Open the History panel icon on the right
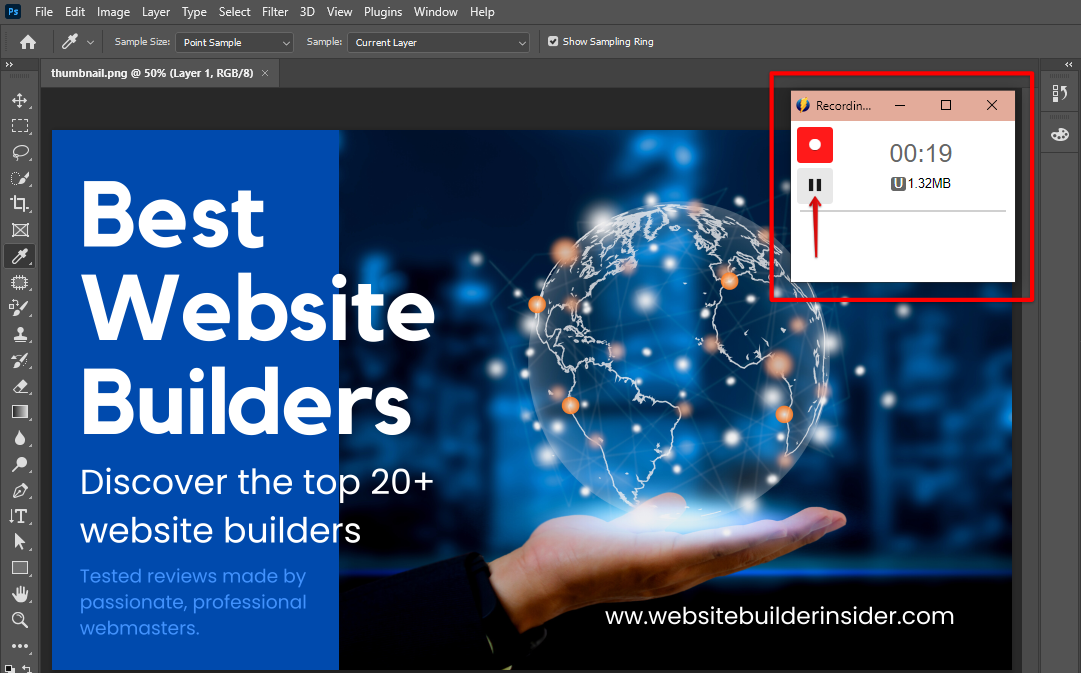The width and height of the screenshot is (1081, 673). (1060, 94)
